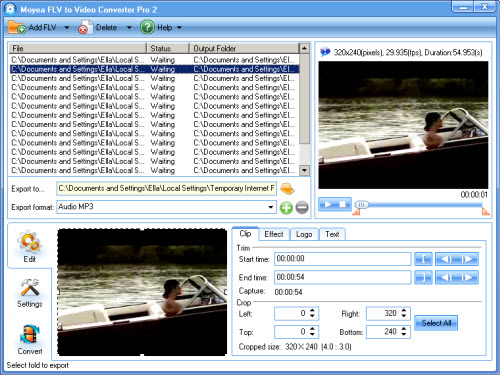Click the Delete toolbar icon
This screenshot has height=375, width=500.
pyautogui.click(x=85, y=28)
